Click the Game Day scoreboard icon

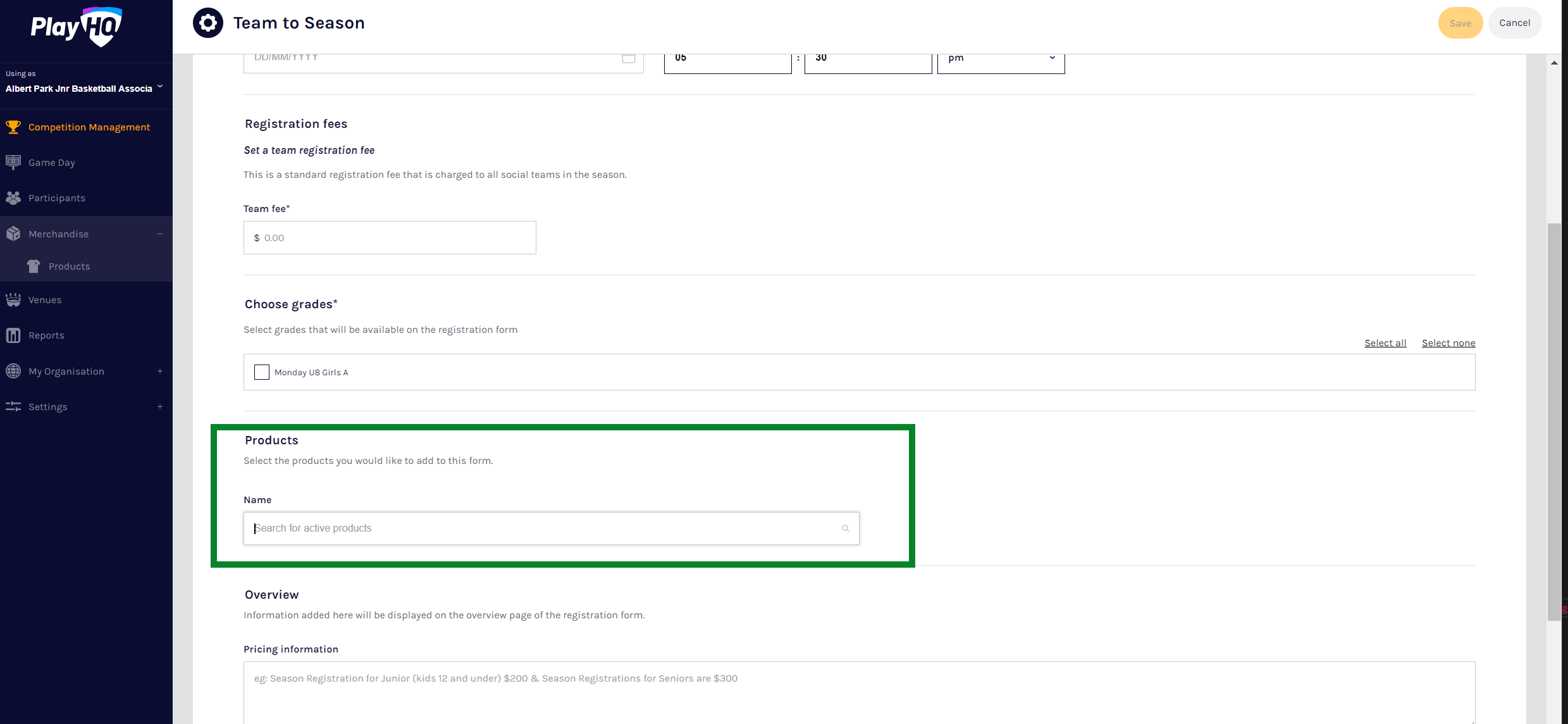click(x=13, y=162)
